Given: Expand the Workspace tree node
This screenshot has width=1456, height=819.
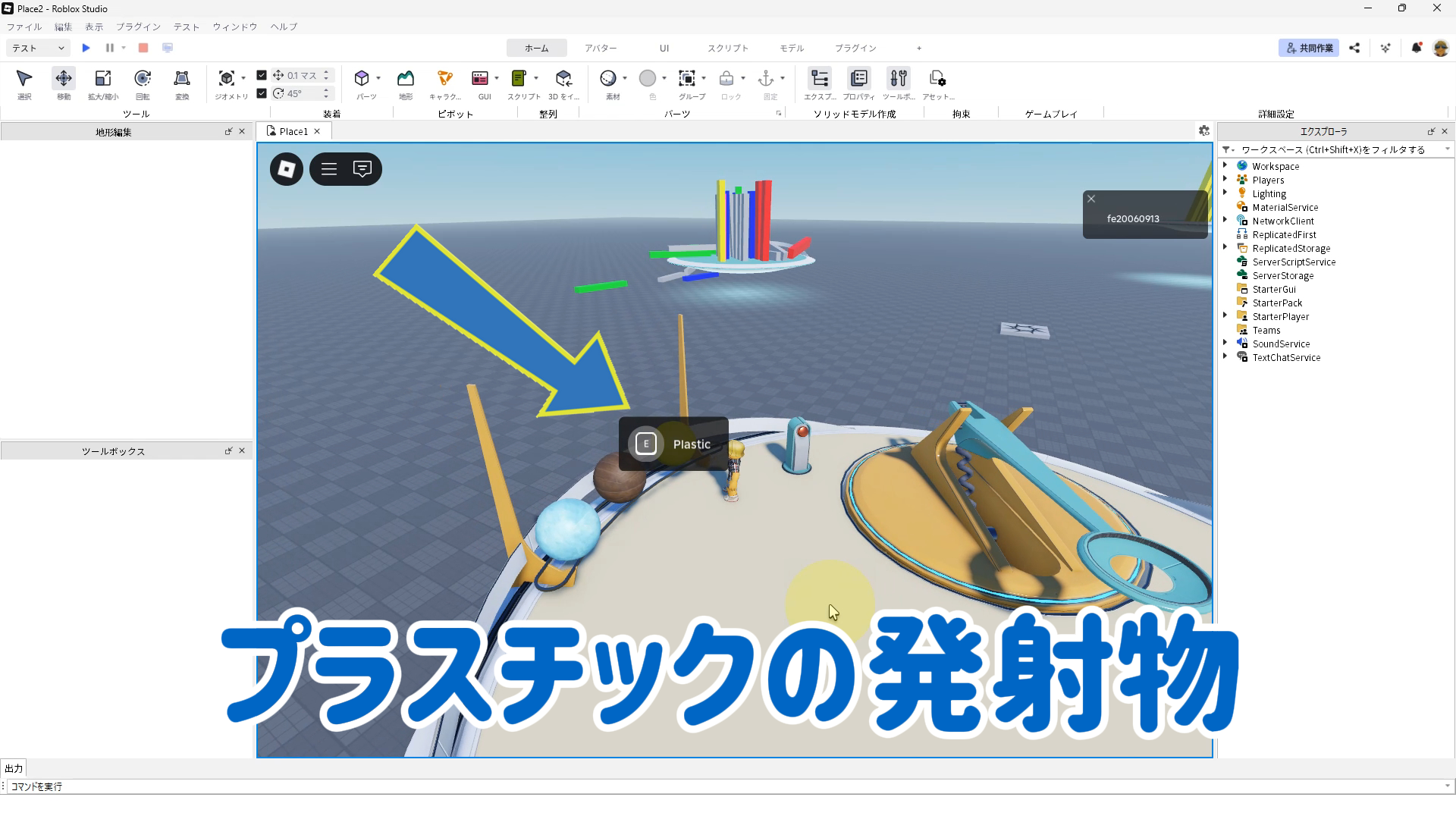Looking at the screenshot, I should coord(1225,165).
